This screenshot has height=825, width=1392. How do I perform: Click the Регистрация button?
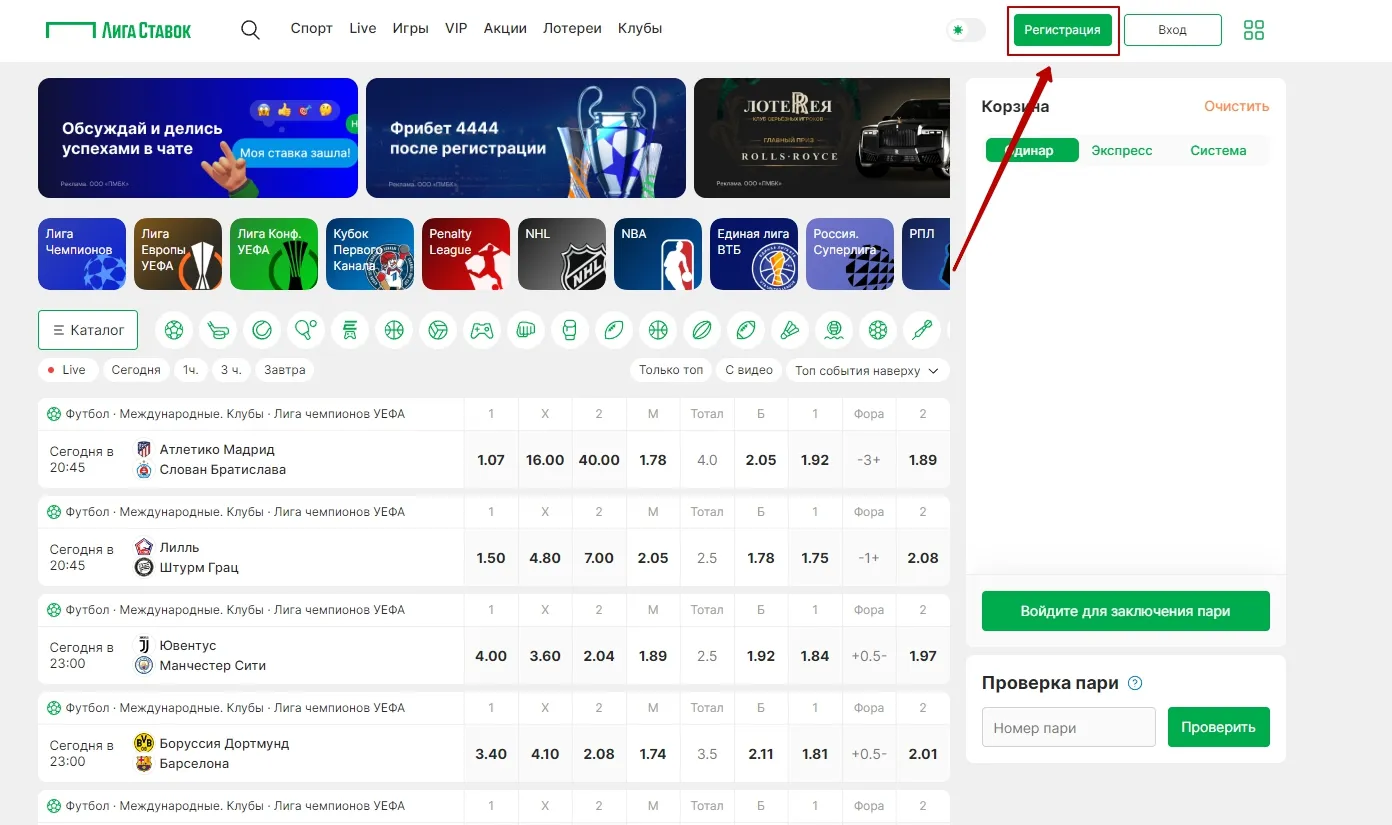1062,30
